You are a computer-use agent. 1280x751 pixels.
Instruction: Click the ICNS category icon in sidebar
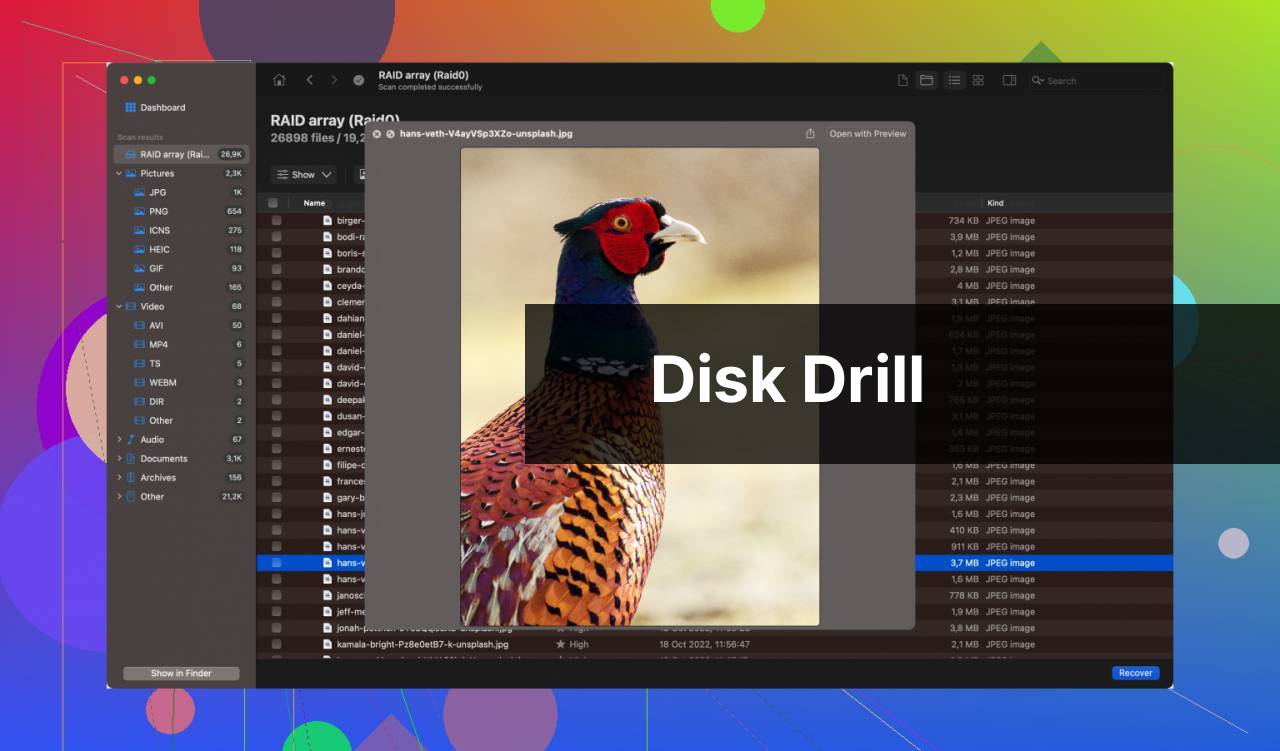coord(140,230)
